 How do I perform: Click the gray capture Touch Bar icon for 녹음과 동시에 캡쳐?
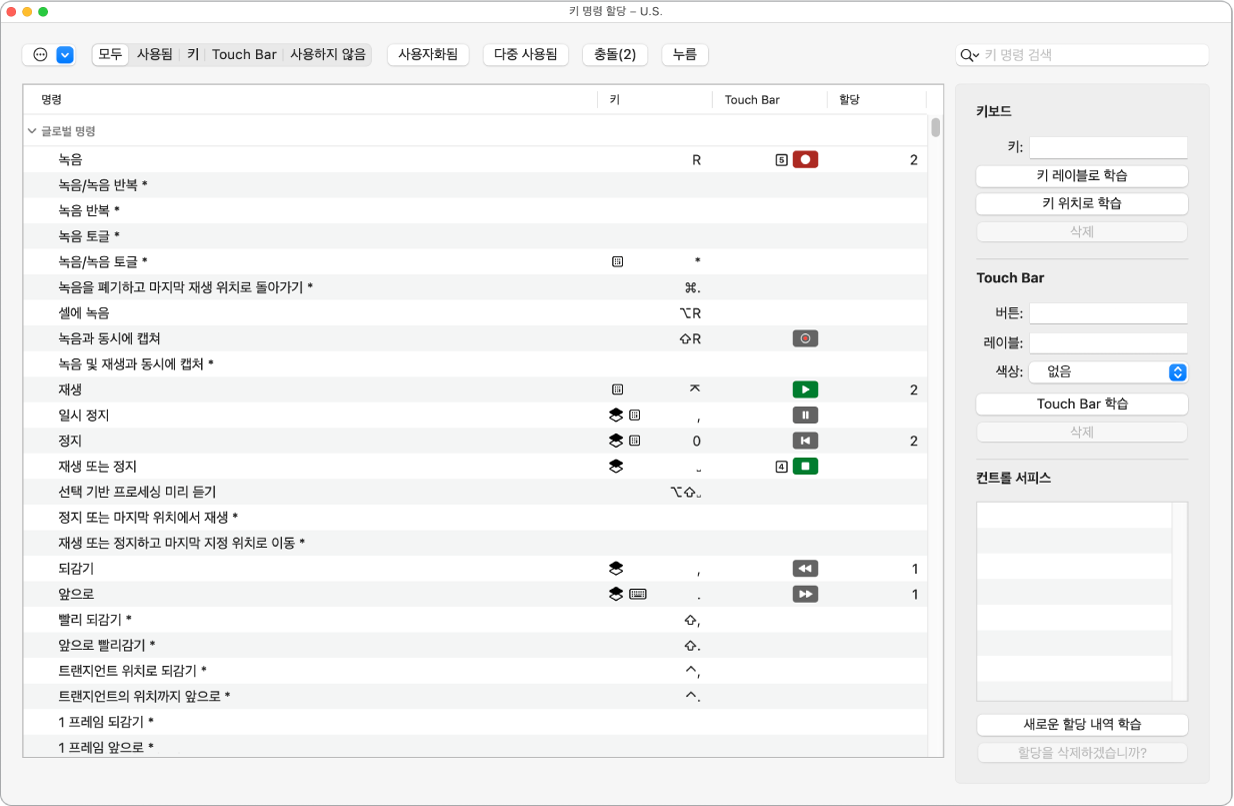click(805, 339)
